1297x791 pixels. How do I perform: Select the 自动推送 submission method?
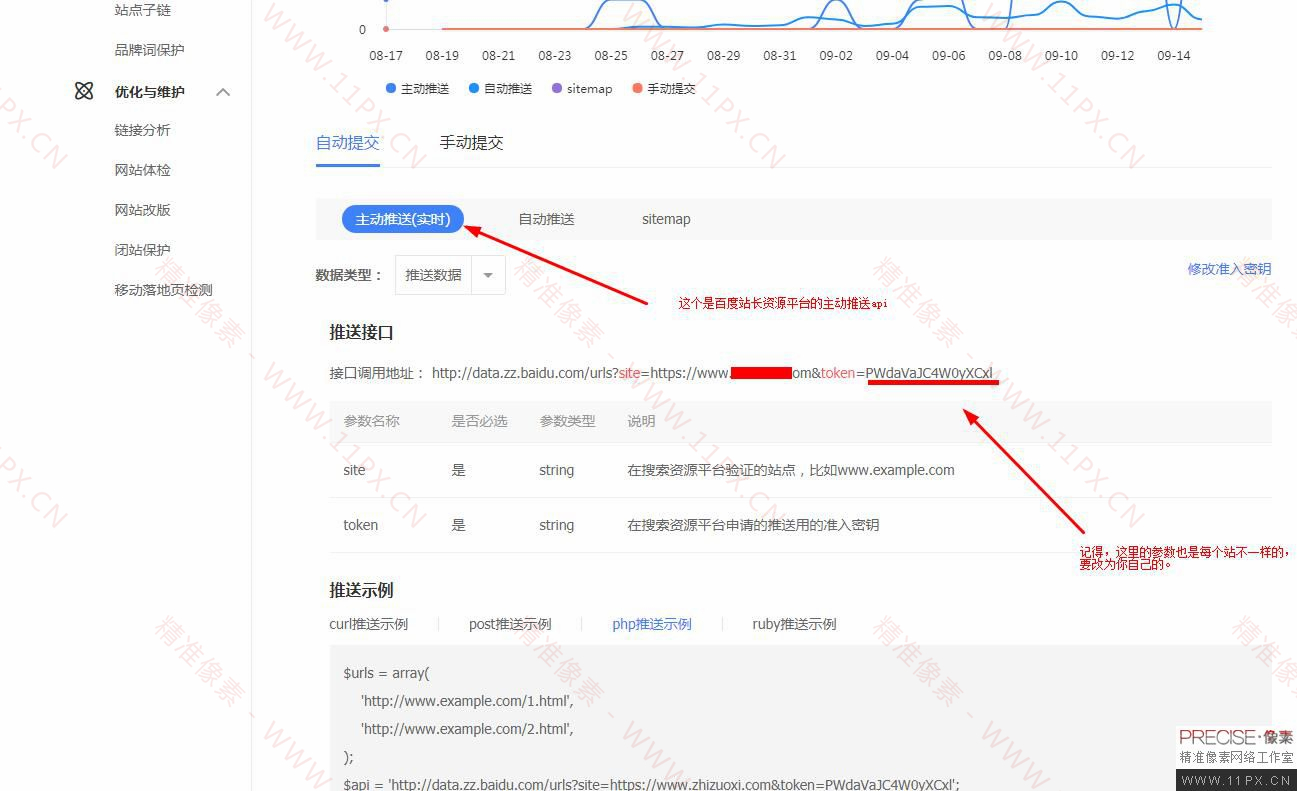point(546,219)
